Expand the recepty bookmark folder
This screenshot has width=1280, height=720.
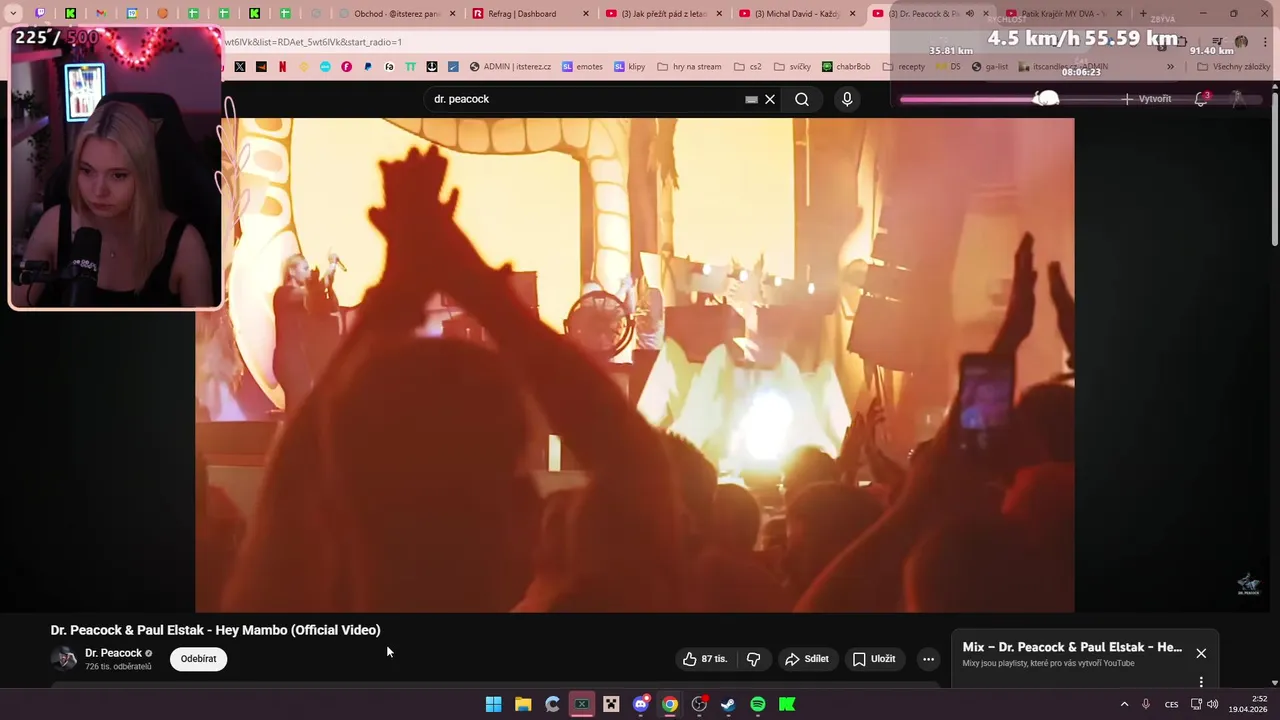904,67
